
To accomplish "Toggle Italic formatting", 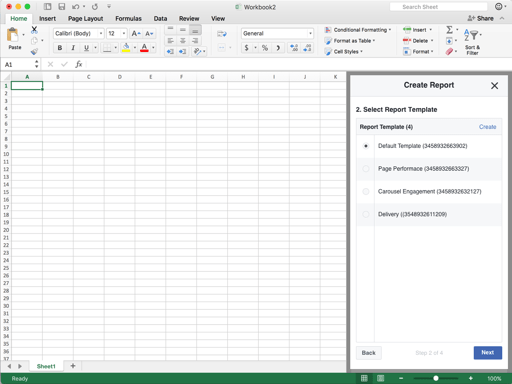I will (73, 48).
